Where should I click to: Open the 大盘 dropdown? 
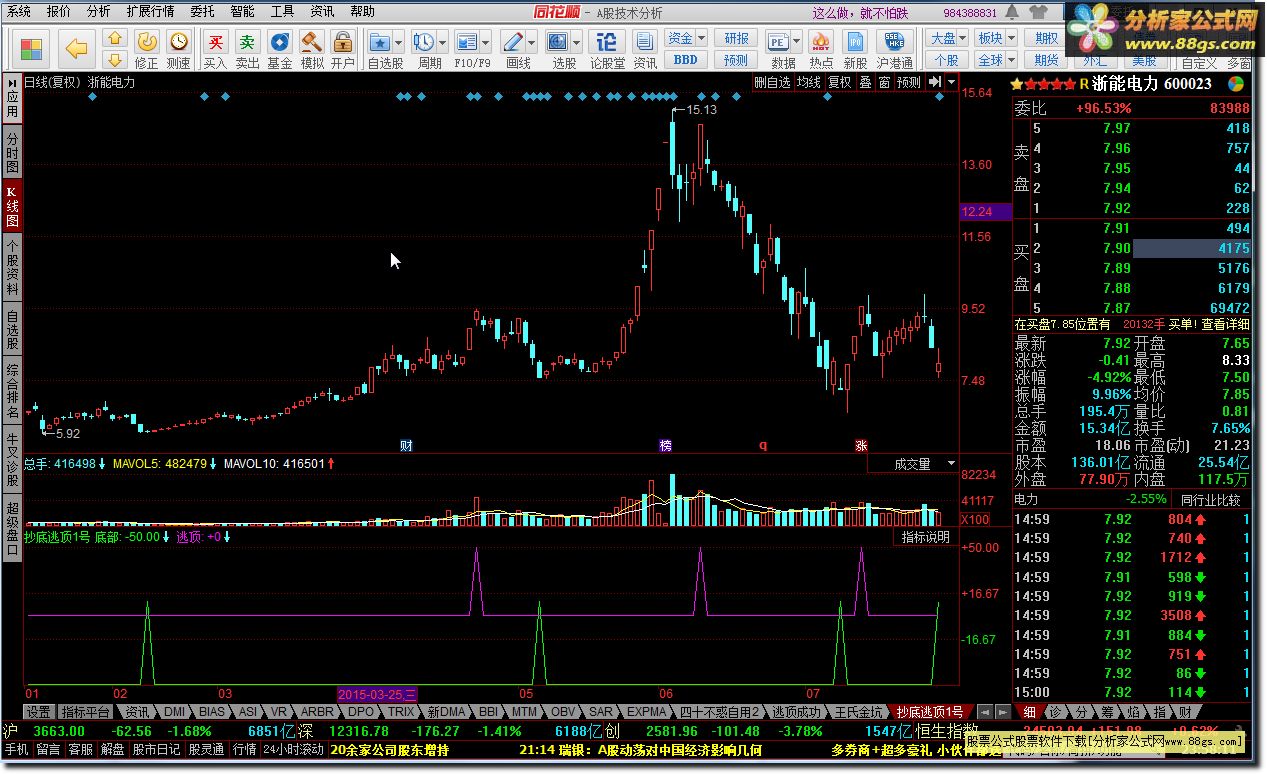click(x=949, y=38)
